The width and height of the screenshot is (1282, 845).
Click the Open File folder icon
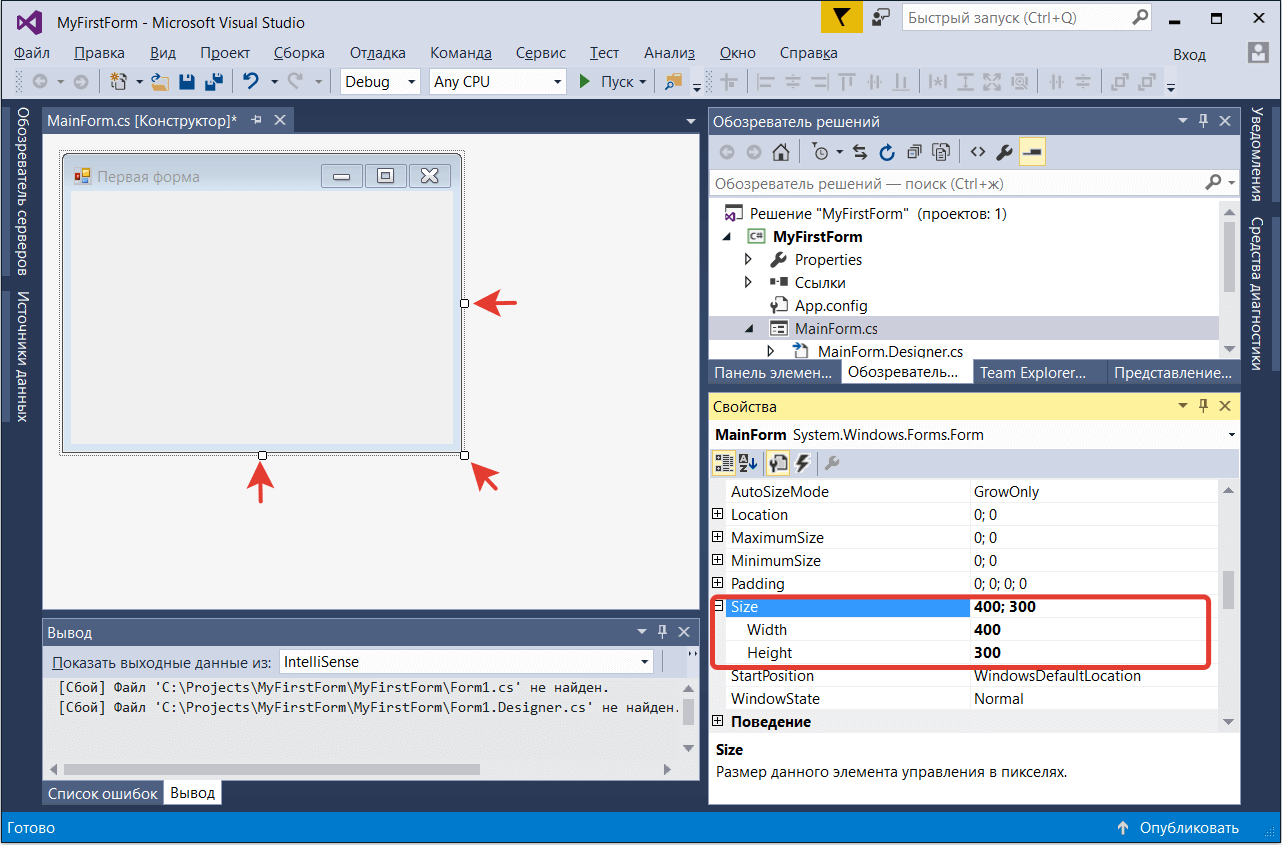(x=161, y=82)
